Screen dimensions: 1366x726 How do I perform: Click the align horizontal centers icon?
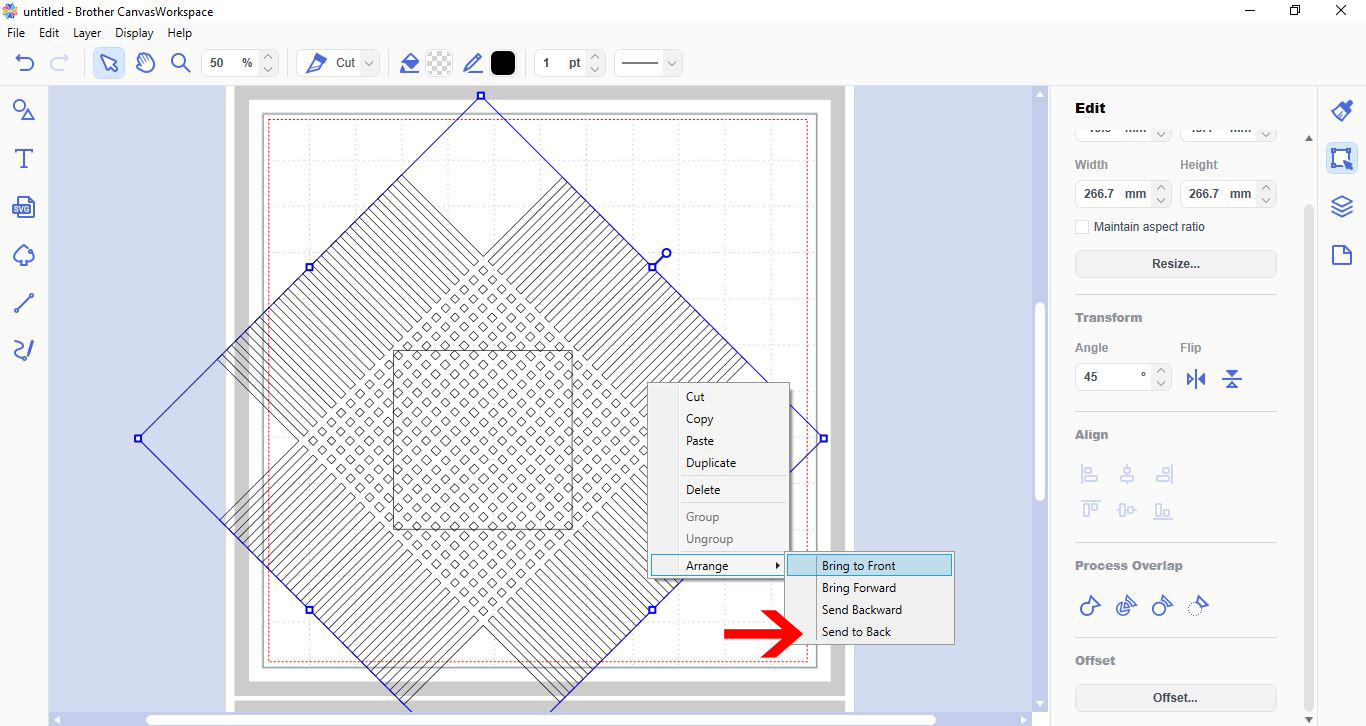coord(1127,474)
